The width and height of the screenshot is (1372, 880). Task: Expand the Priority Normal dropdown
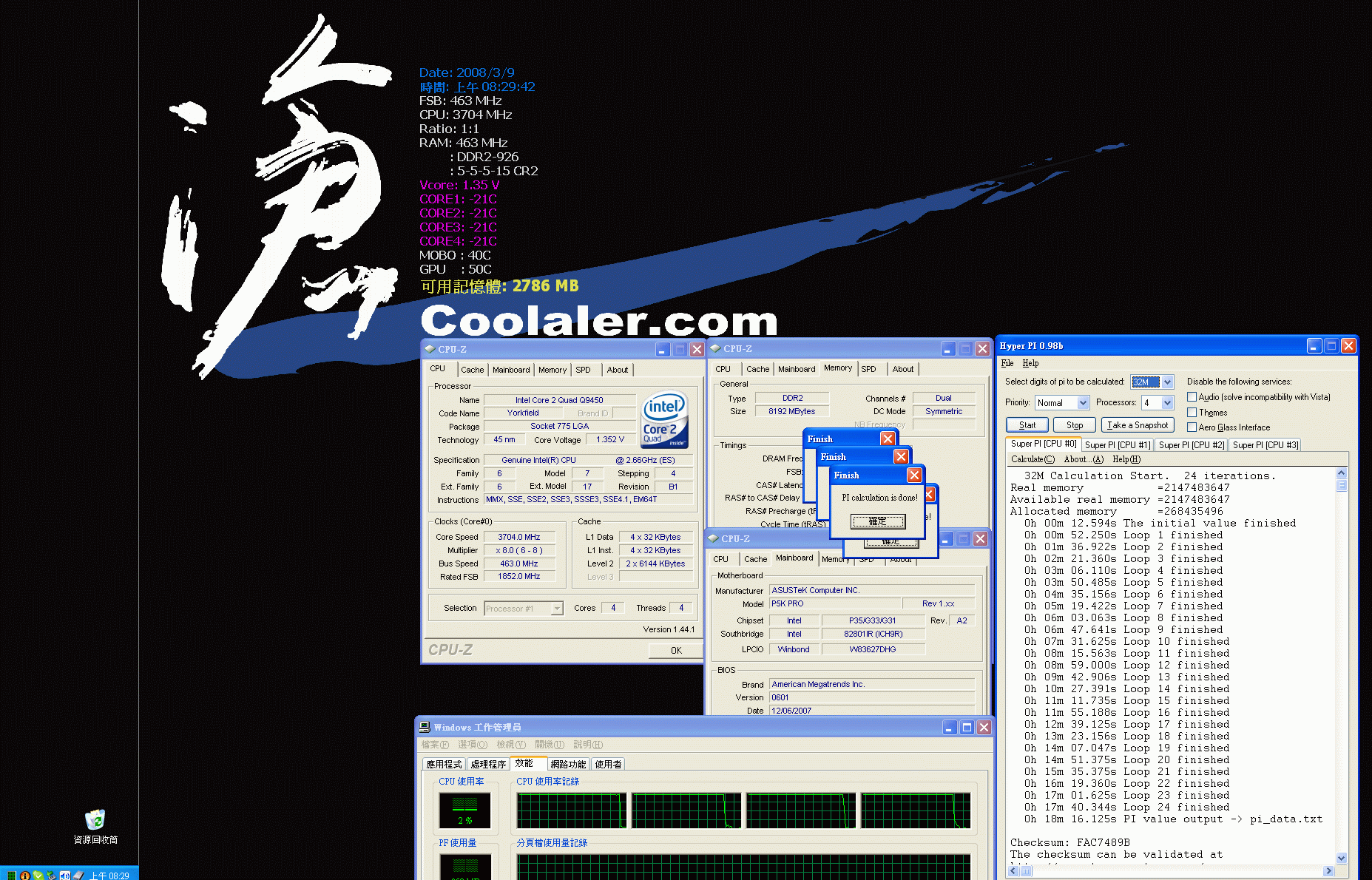tap(1083, 403)
